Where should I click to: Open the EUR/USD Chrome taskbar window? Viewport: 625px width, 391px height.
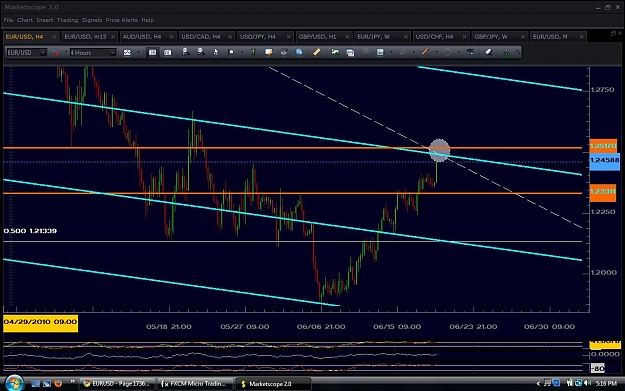tap(117, 383)
